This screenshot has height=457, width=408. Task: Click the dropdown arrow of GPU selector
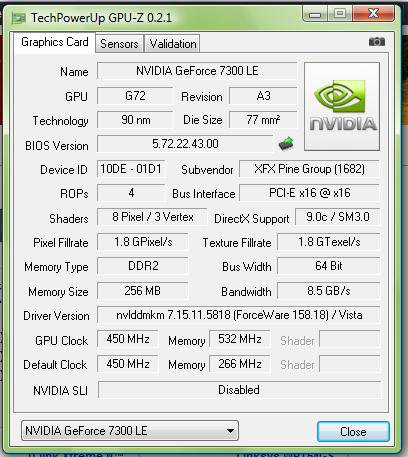(x=230, y=431)
